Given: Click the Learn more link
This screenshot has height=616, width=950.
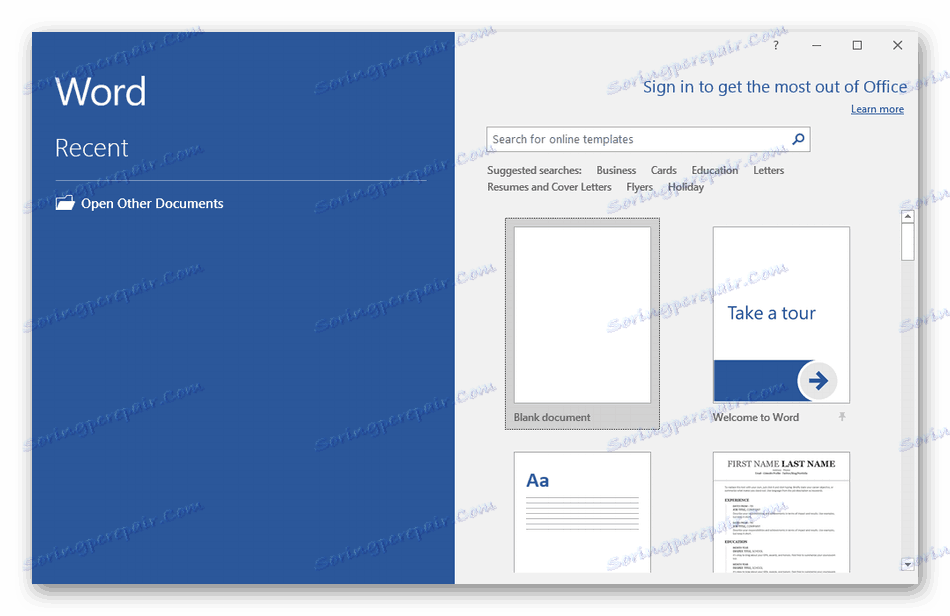Looking at the screenshot, I should click(x=877, y=109).
